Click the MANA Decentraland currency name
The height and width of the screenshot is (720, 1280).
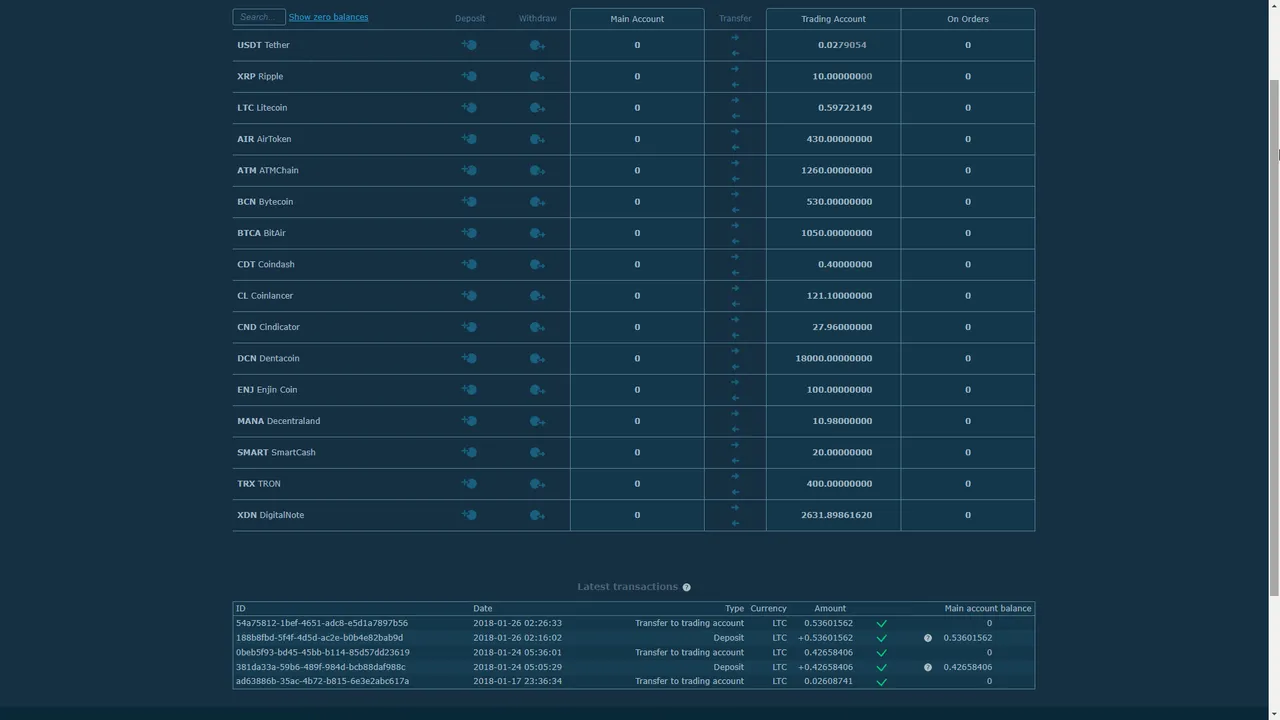tap(278, 421)
